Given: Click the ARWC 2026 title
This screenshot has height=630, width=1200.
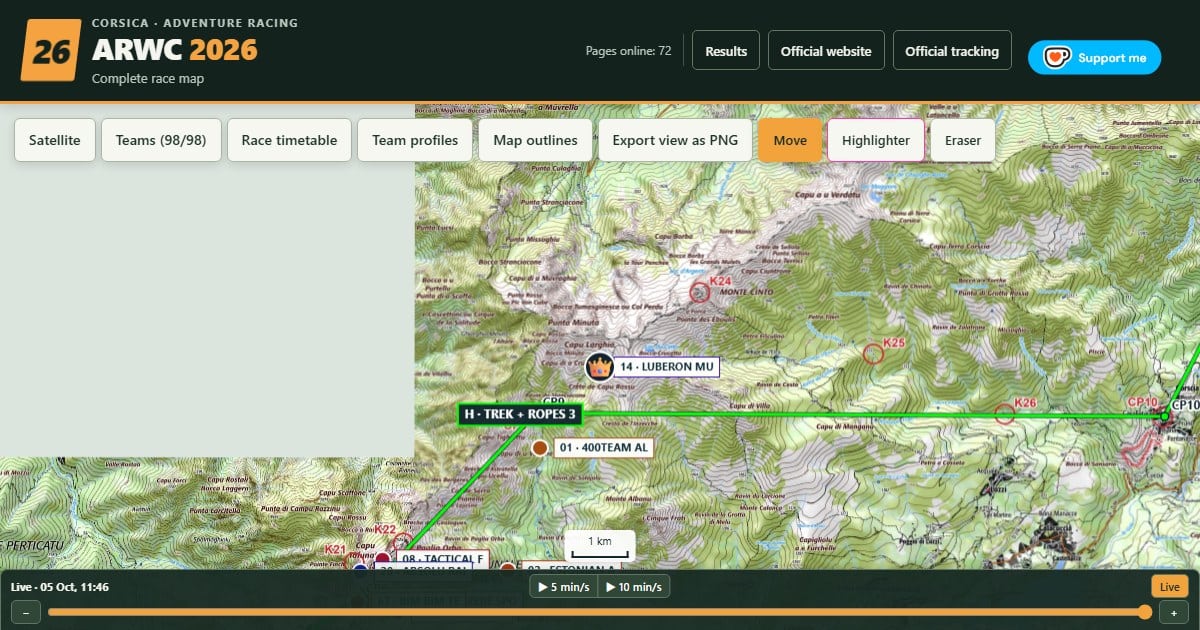Looking at the screenshot, I should pyautogui.click(x=175, y=50).
